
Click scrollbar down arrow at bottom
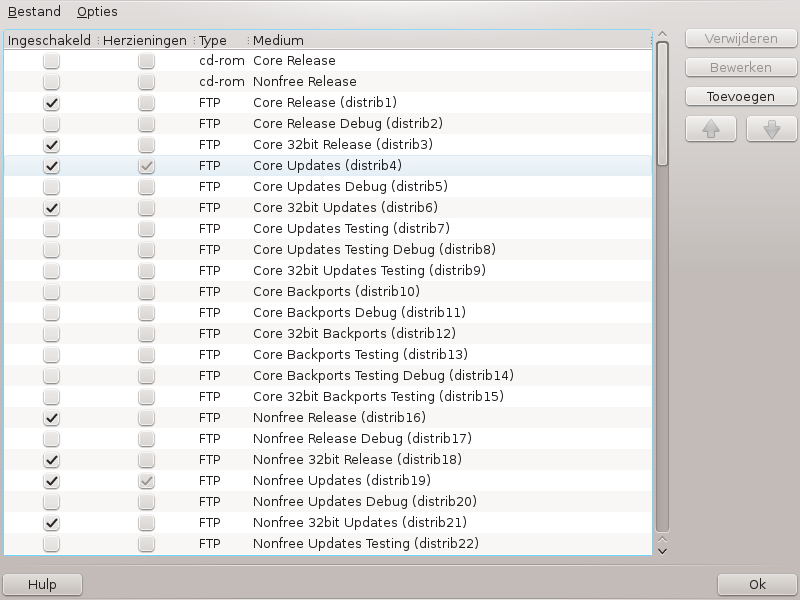click(x=661, y=549)
